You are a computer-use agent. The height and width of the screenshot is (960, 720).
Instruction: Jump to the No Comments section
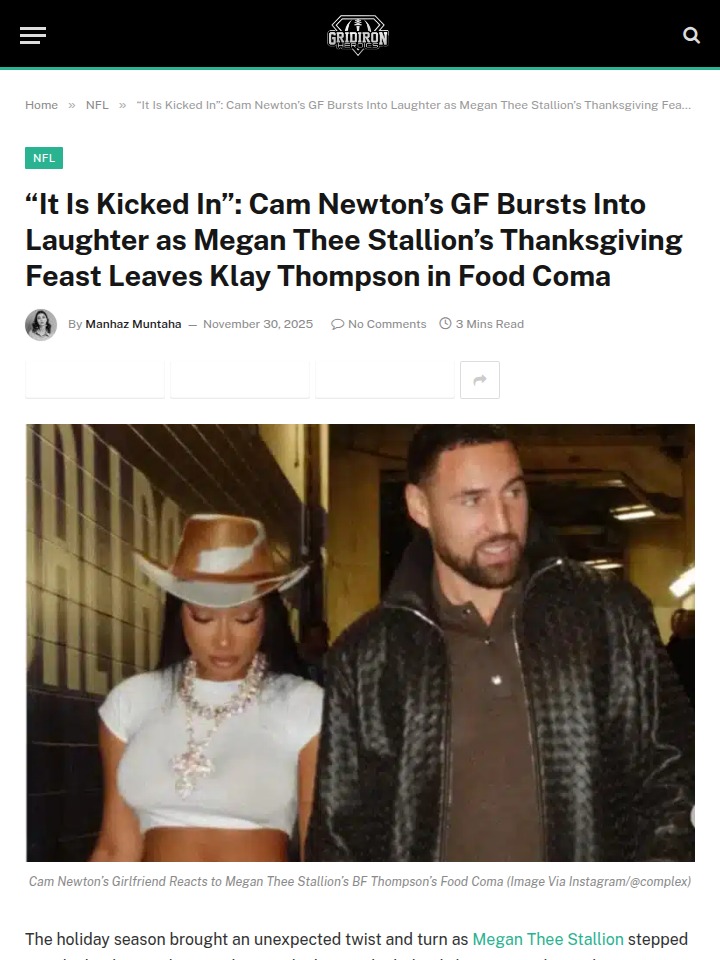(x=386, y=324)
